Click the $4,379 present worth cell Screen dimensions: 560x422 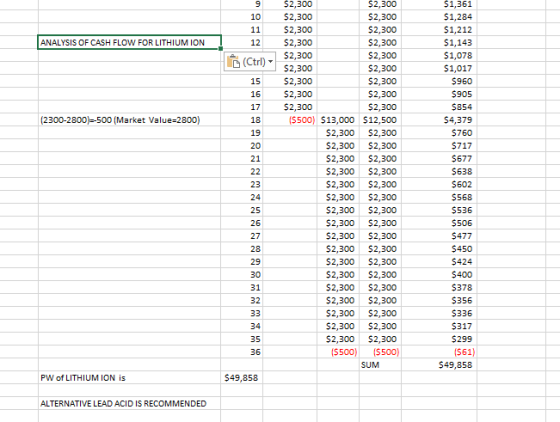click(439, 120)
